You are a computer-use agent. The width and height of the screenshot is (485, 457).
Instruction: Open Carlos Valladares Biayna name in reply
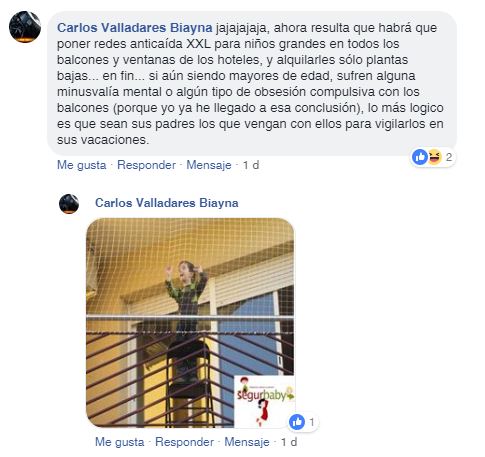coord(167,203)
